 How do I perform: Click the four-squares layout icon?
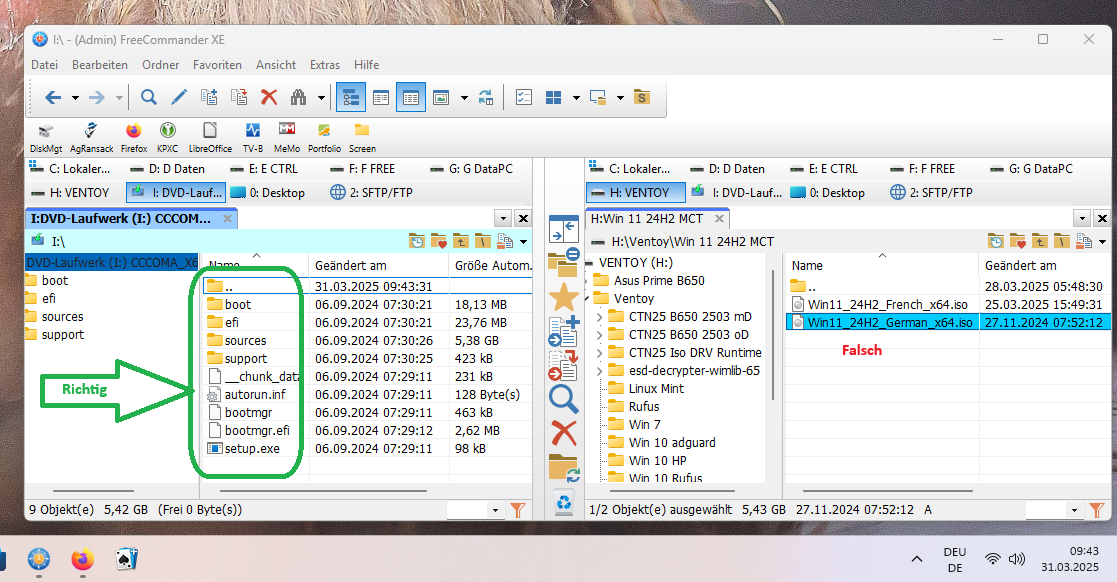pyautogui.click(x=554, y=98)
